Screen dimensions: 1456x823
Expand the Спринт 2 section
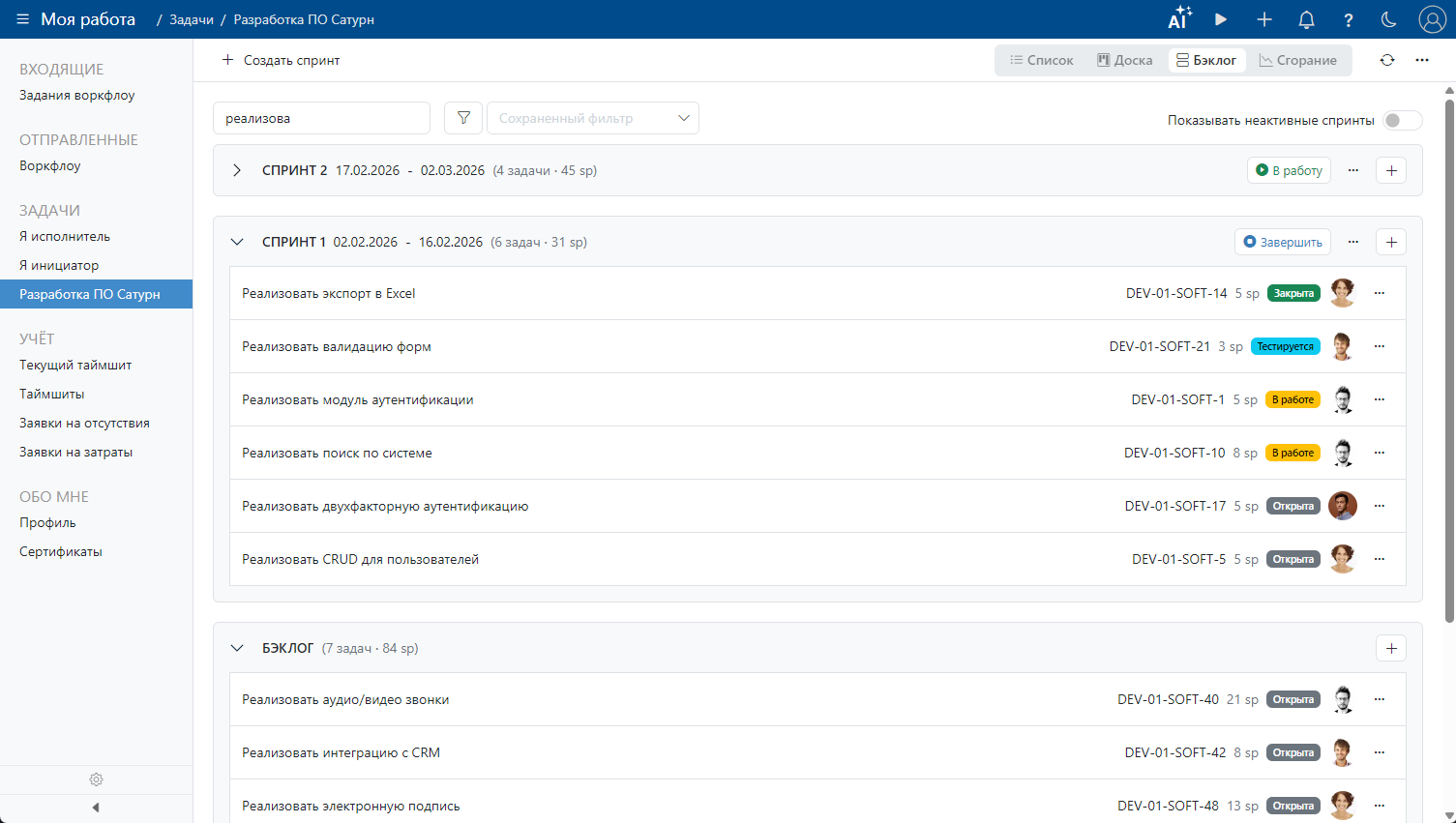237,170
